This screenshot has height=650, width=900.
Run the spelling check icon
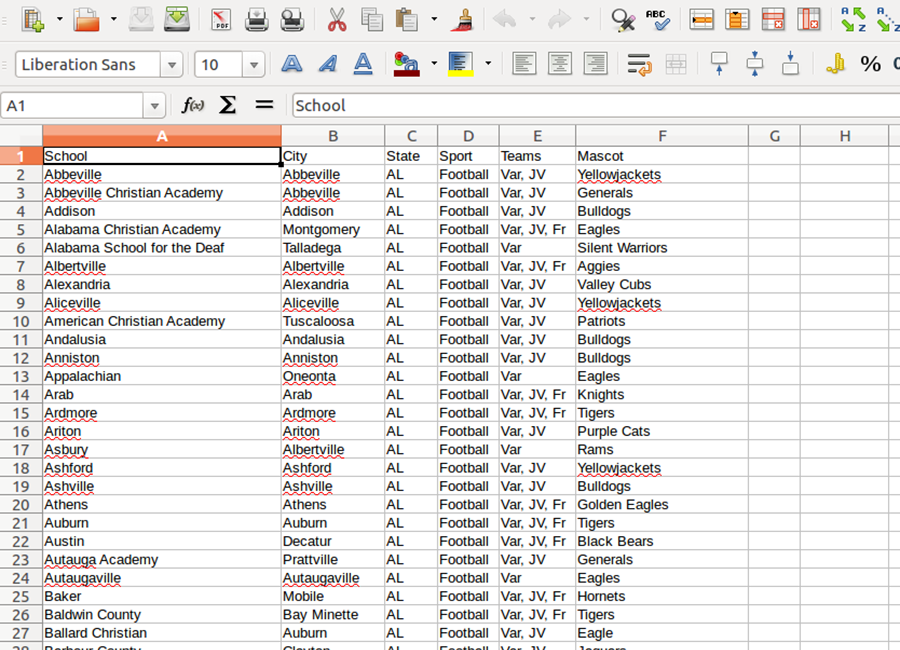656,19
